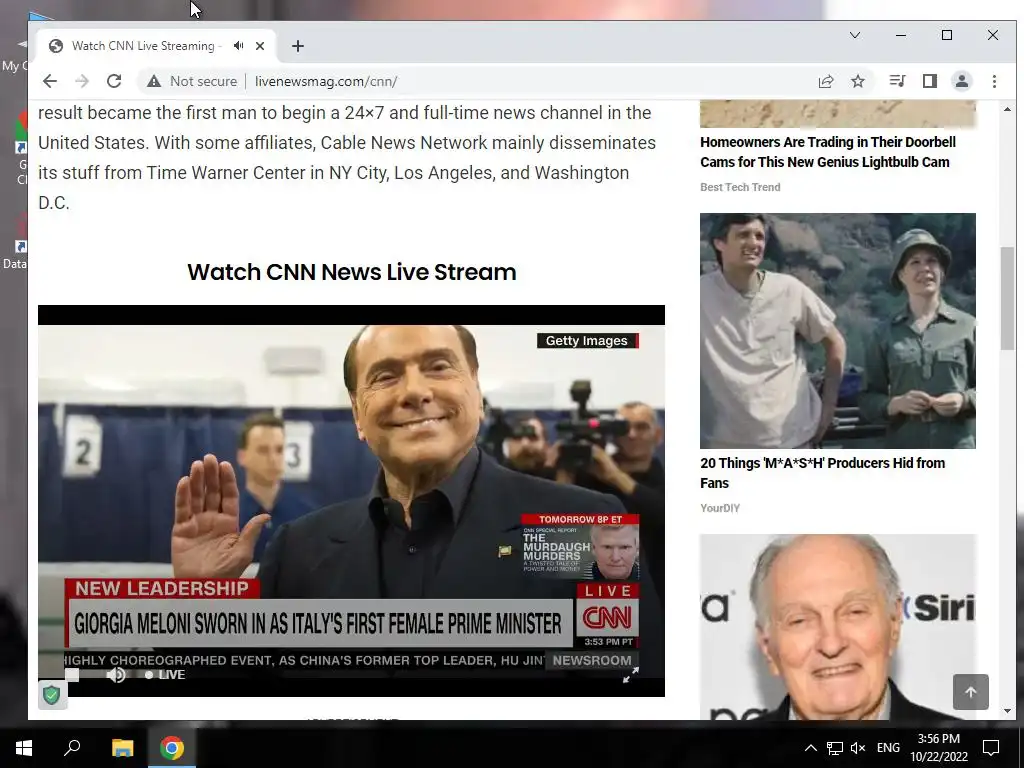Open Chrome side panel

tap(929, 81)
